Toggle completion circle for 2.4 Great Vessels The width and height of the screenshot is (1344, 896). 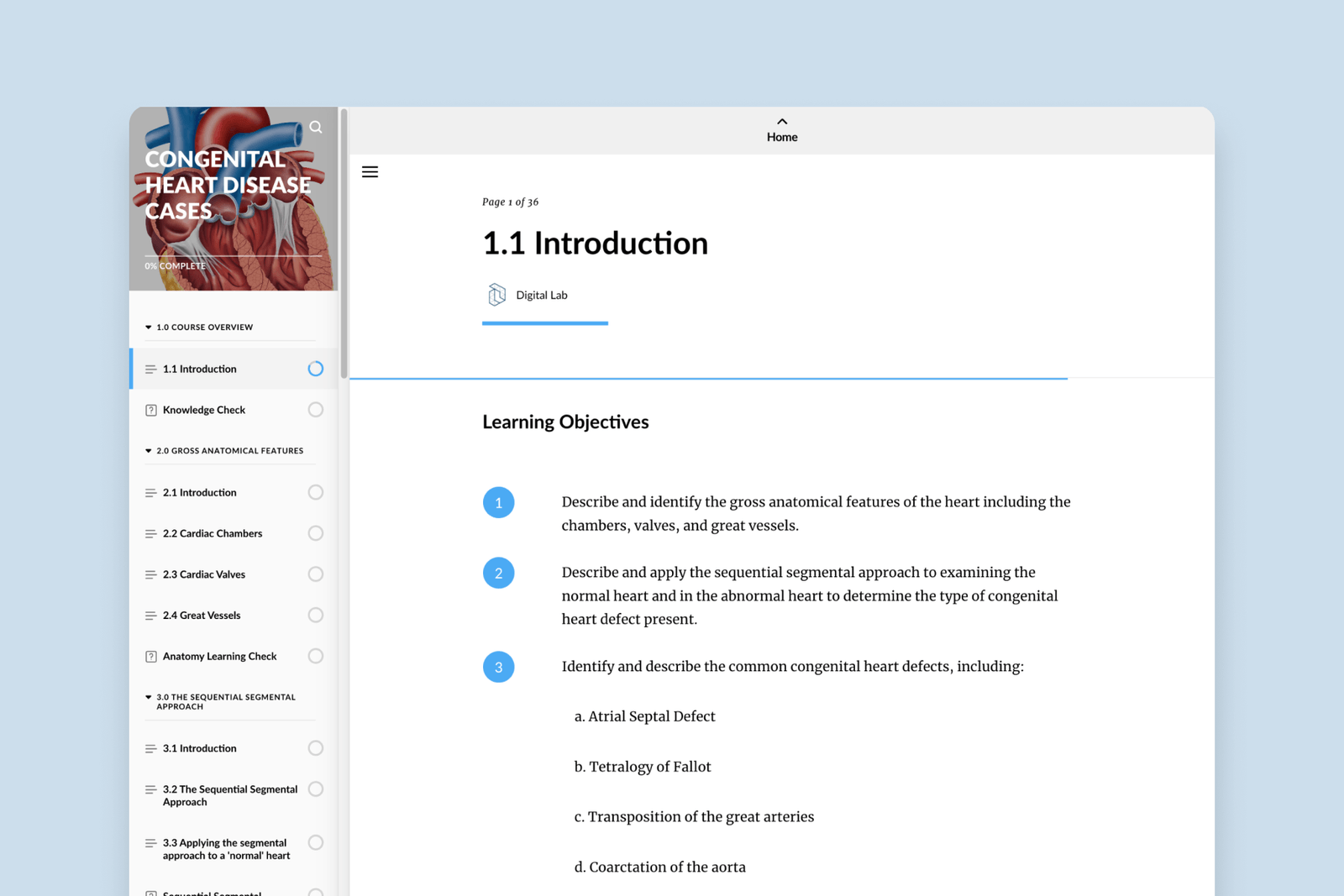point(316,616)
